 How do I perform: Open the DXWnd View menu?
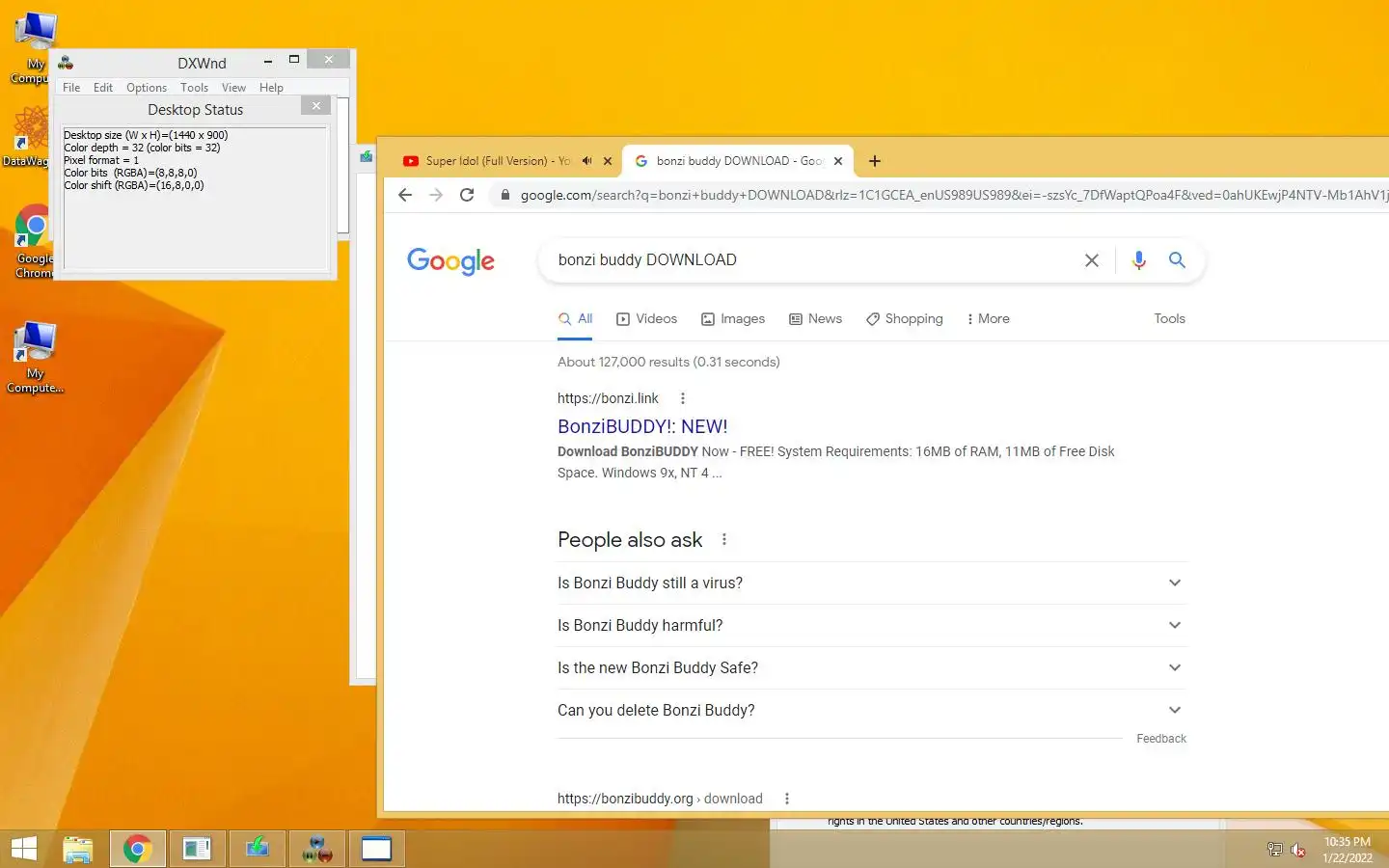(233, 88)
